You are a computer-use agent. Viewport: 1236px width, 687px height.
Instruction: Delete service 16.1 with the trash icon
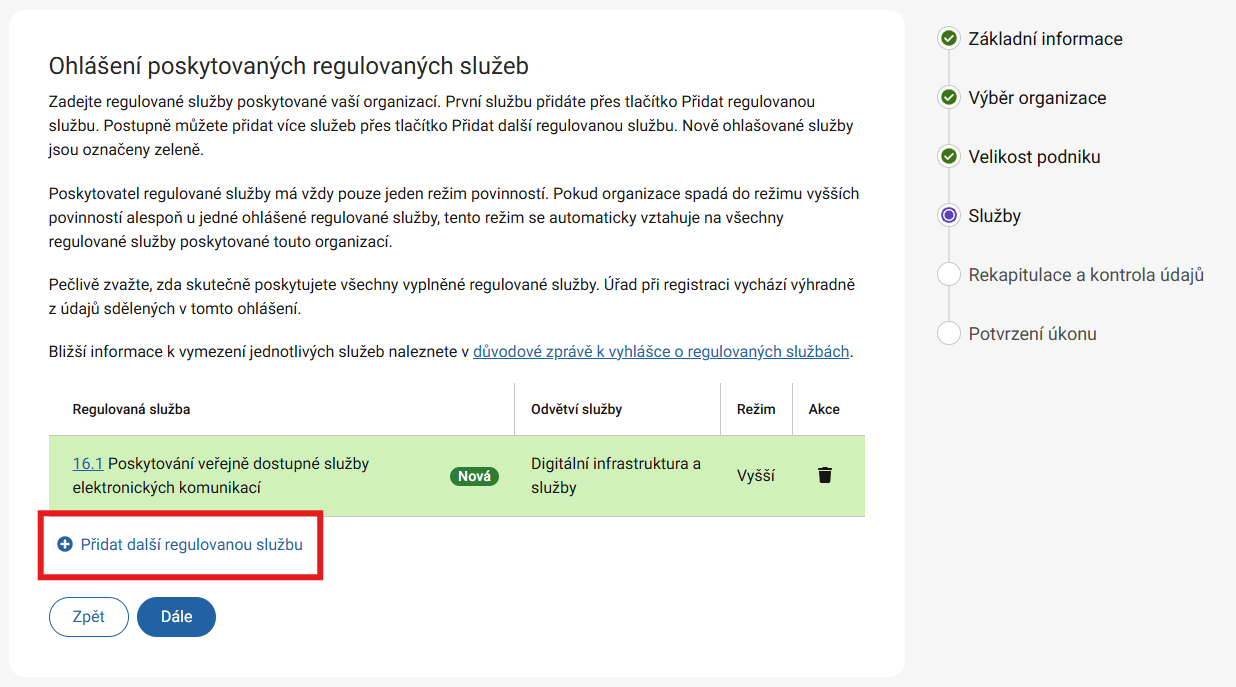point(824,476)
